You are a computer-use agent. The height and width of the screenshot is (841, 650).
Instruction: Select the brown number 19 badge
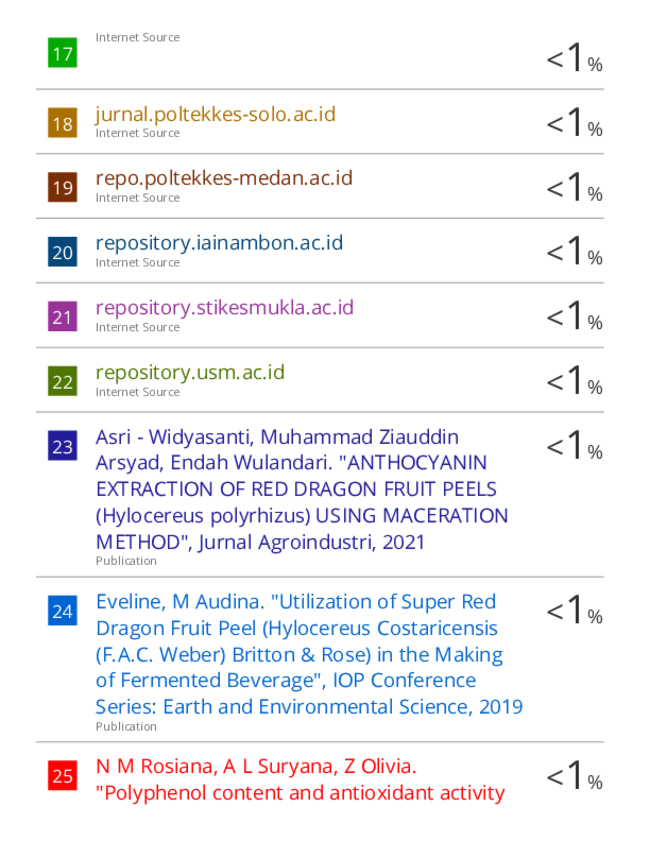[x=62, y=187]
